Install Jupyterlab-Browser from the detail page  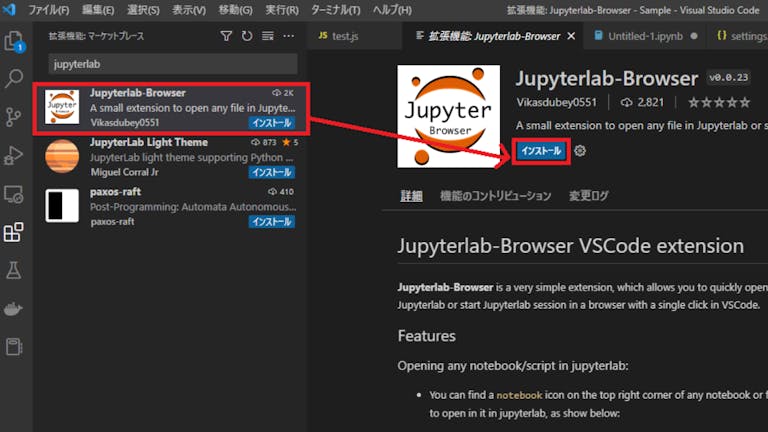[x=541, y=151]
